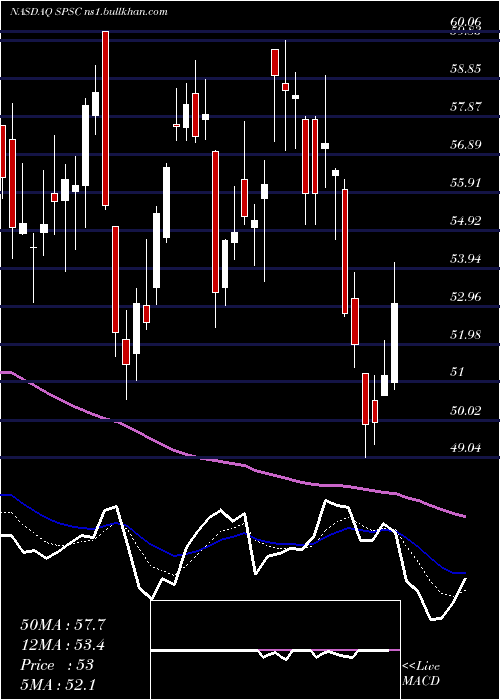Select the 57.87 price axis label
This screenshot has width=500, height=700.
pos(465,107)
